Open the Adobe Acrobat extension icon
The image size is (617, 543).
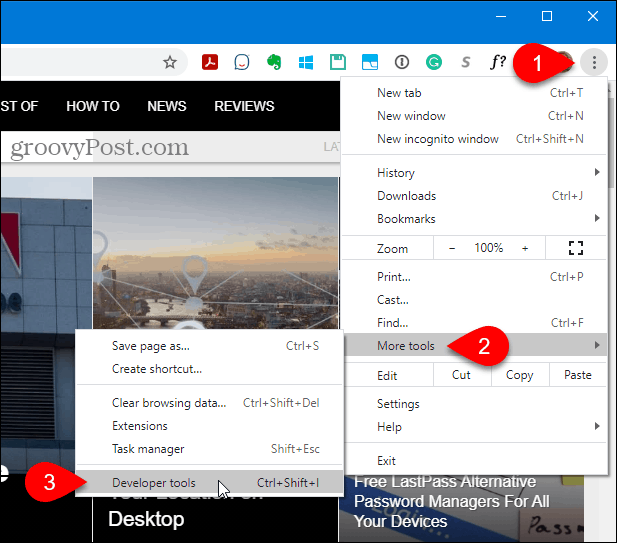(210, 62)
